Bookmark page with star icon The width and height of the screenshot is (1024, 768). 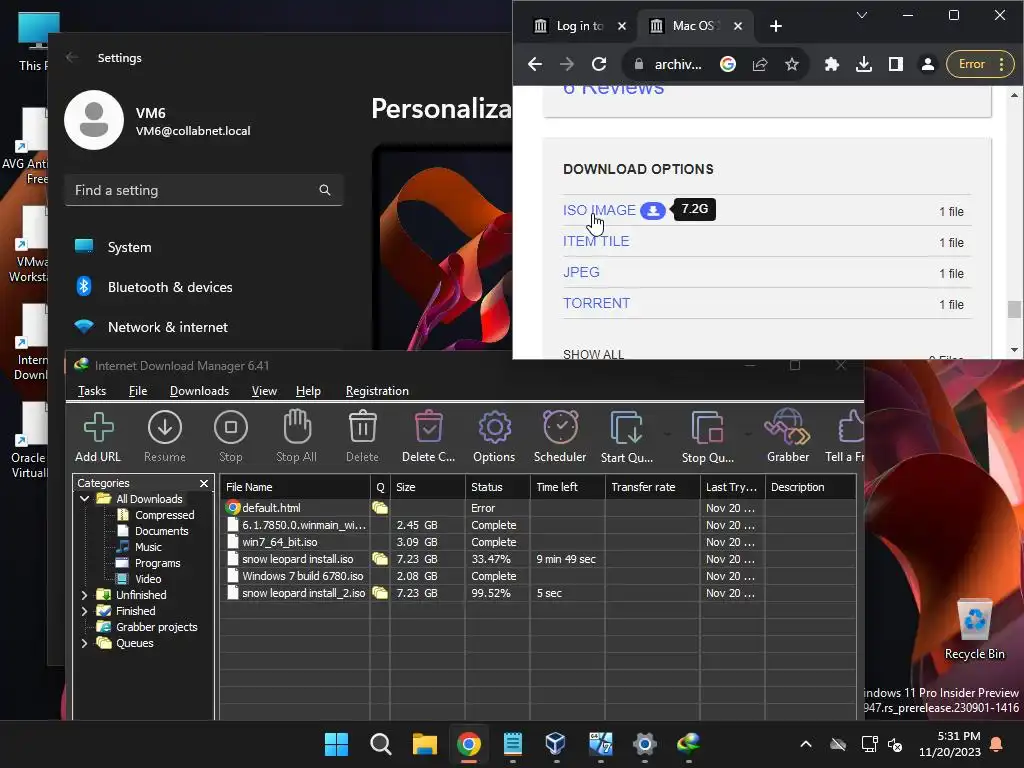792,64
